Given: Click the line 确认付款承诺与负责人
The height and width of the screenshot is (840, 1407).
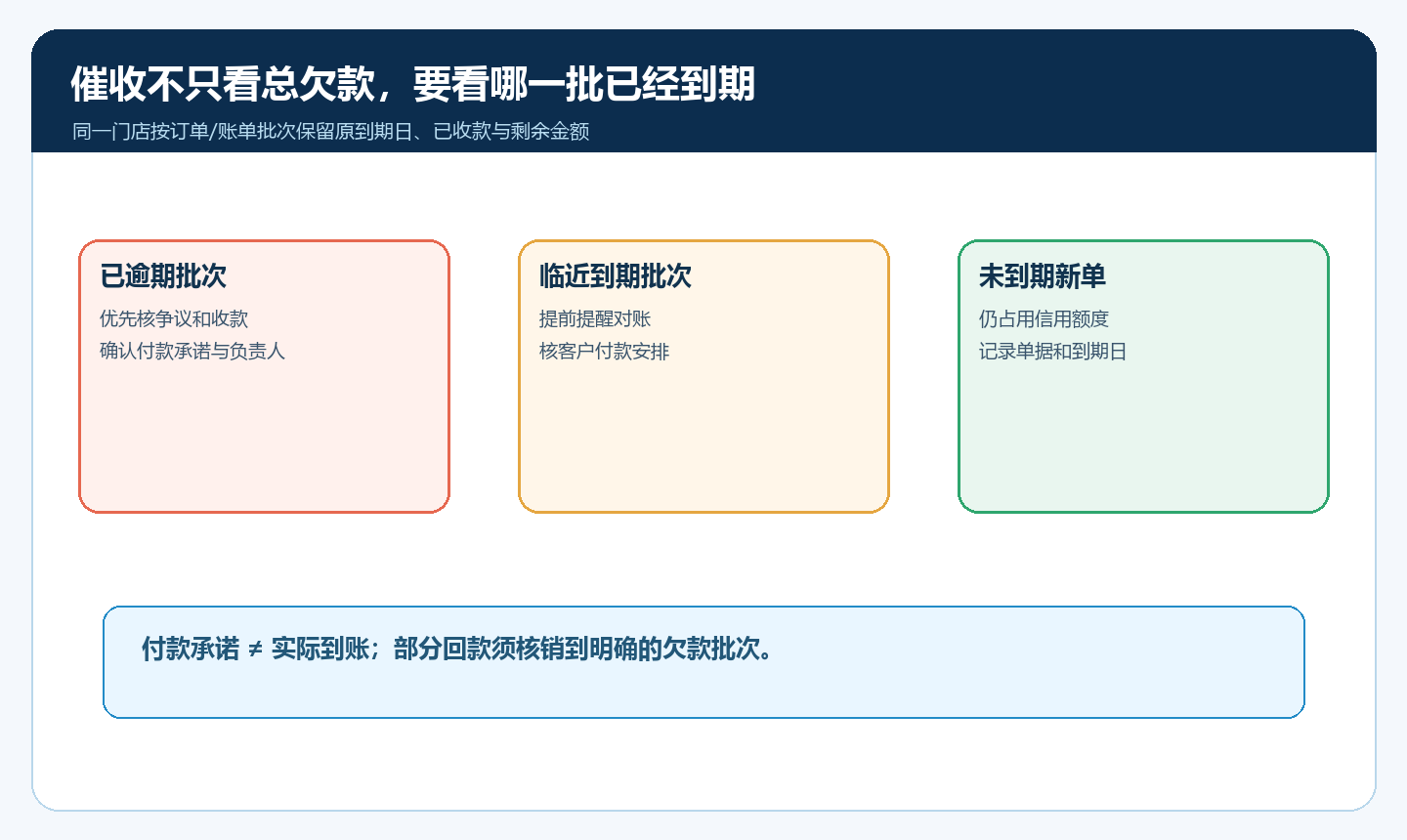Looking at the screenshot, I should (x=192, y=351).
